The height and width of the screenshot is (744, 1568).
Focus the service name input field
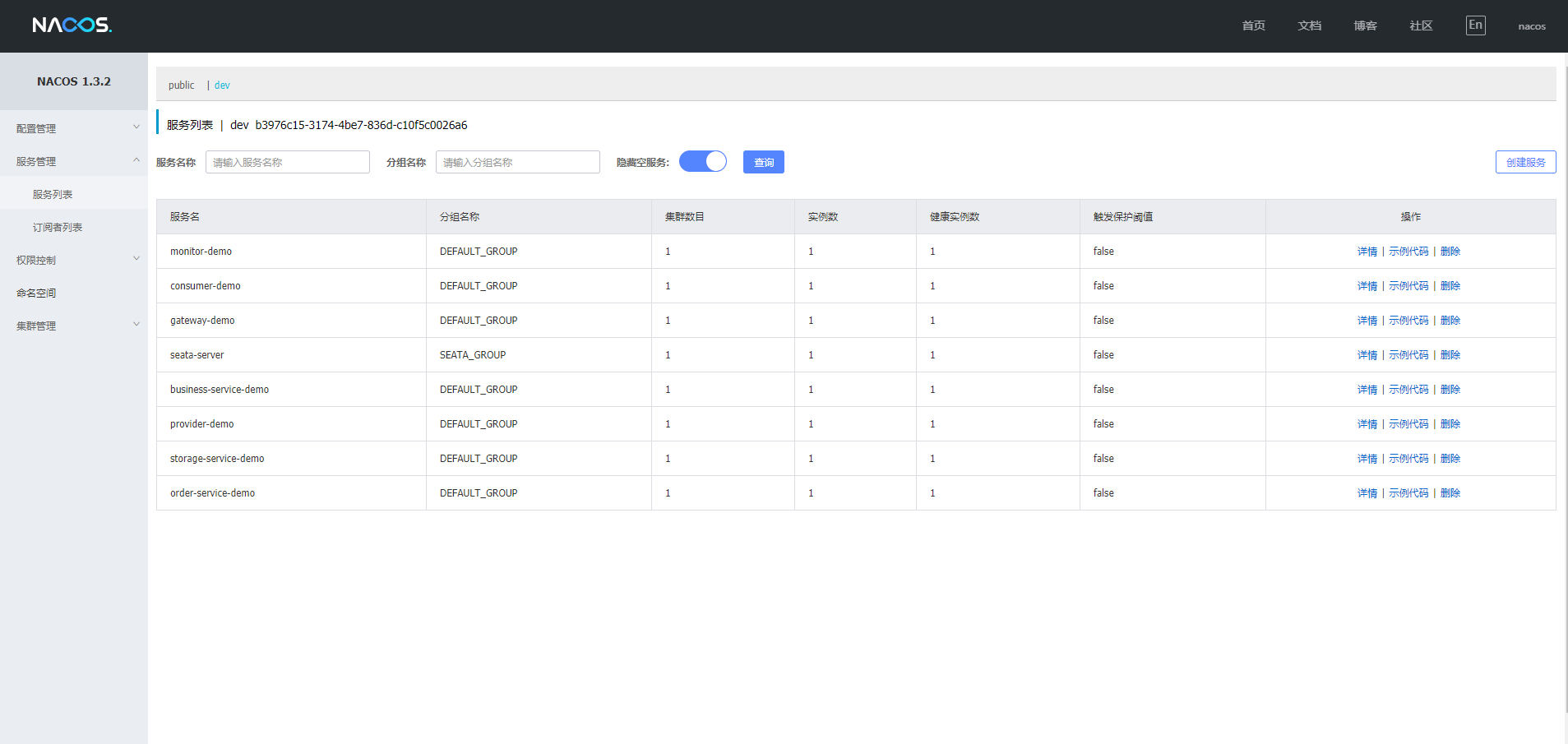point(287,162)
